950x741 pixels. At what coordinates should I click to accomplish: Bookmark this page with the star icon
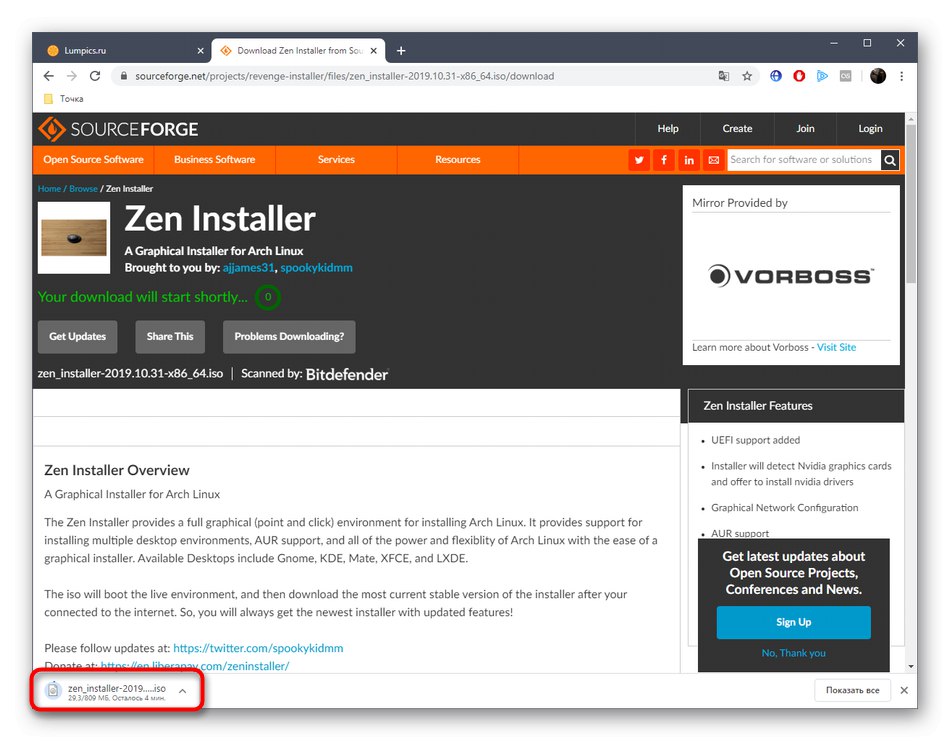(747, 76)
